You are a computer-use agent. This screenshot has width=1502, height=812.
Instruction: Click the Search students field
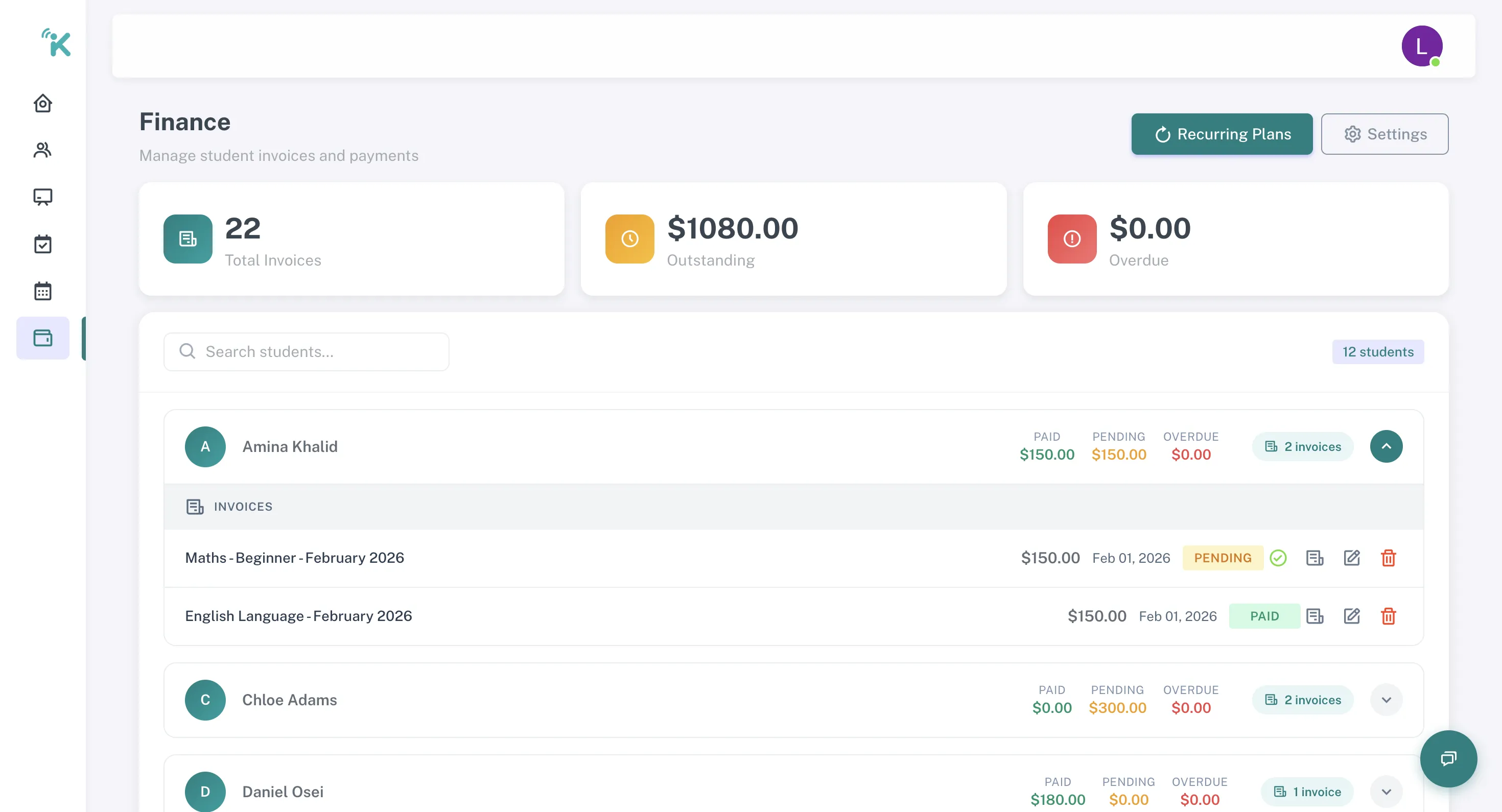[x=306, y=351]
